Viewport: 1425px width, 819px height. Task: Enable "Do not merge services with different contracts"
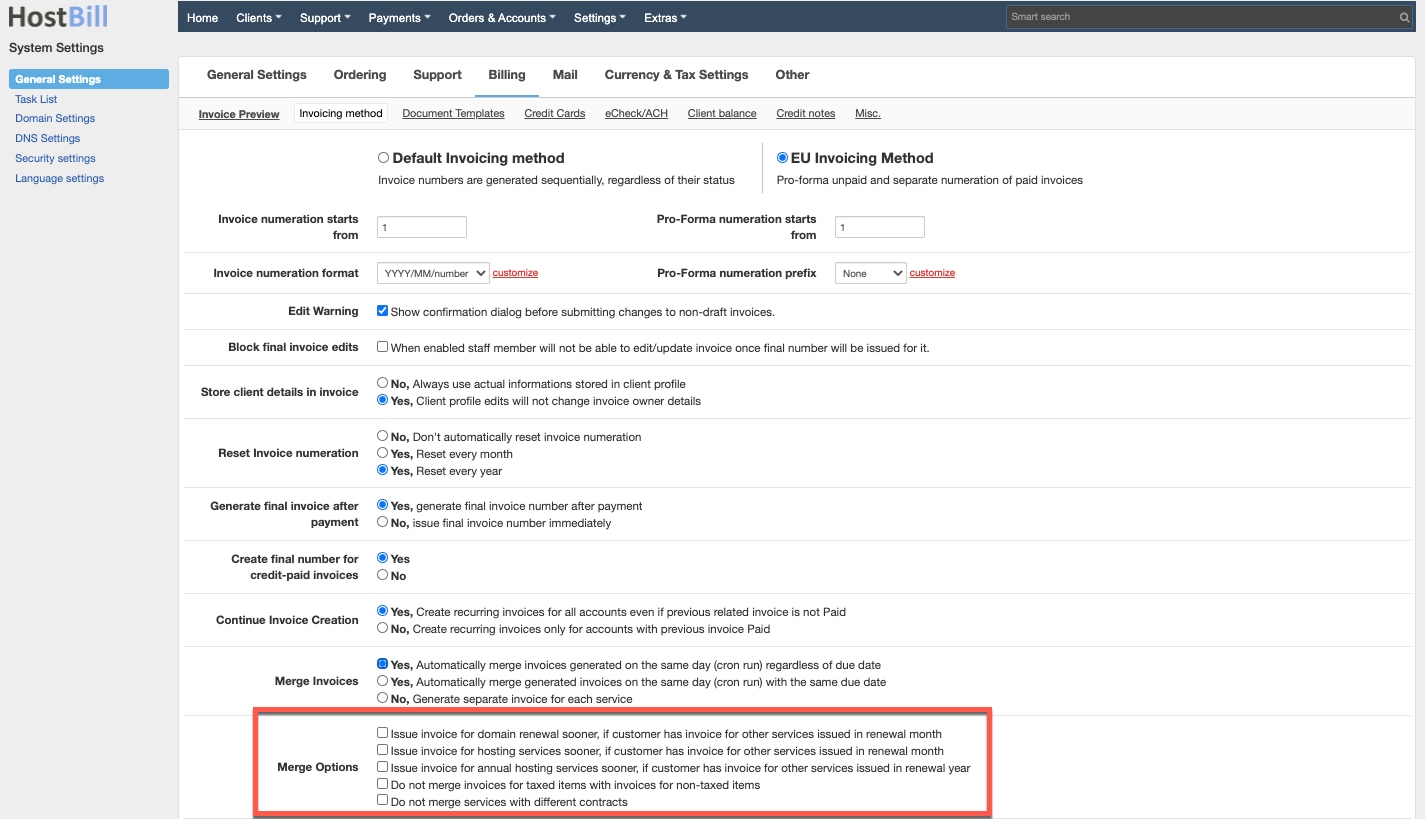381,799
